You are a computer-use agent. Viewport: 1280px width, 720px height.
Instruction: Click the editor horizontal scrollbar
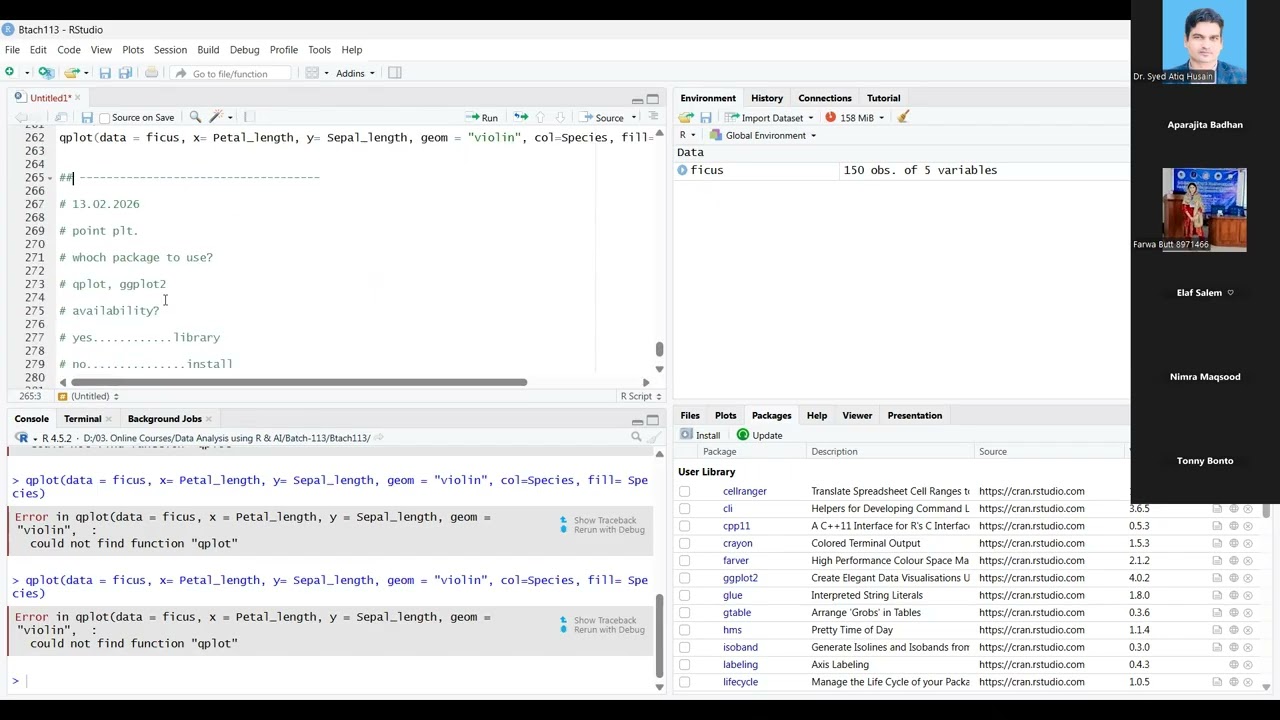[x=299, y=382]
